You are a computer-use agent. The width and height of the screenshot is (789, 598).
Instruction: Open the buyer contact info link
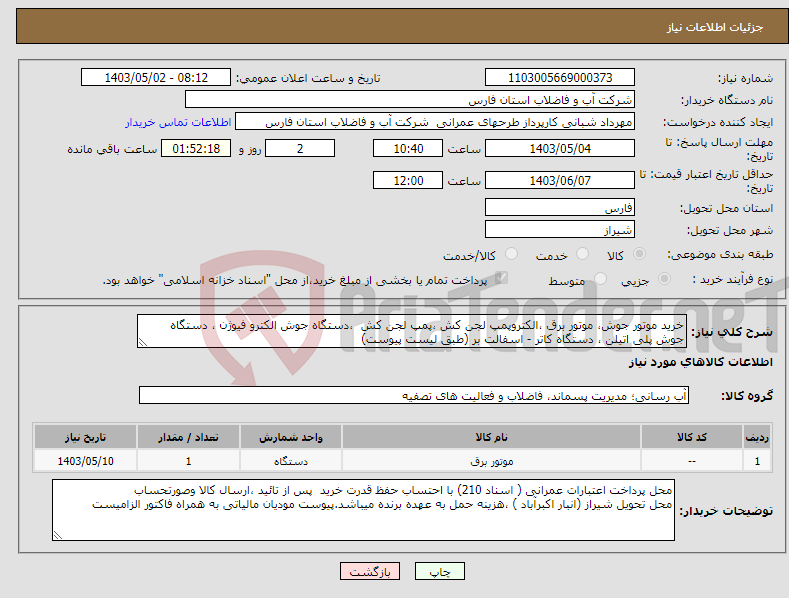pyautogui.click(x=178, y=122)
